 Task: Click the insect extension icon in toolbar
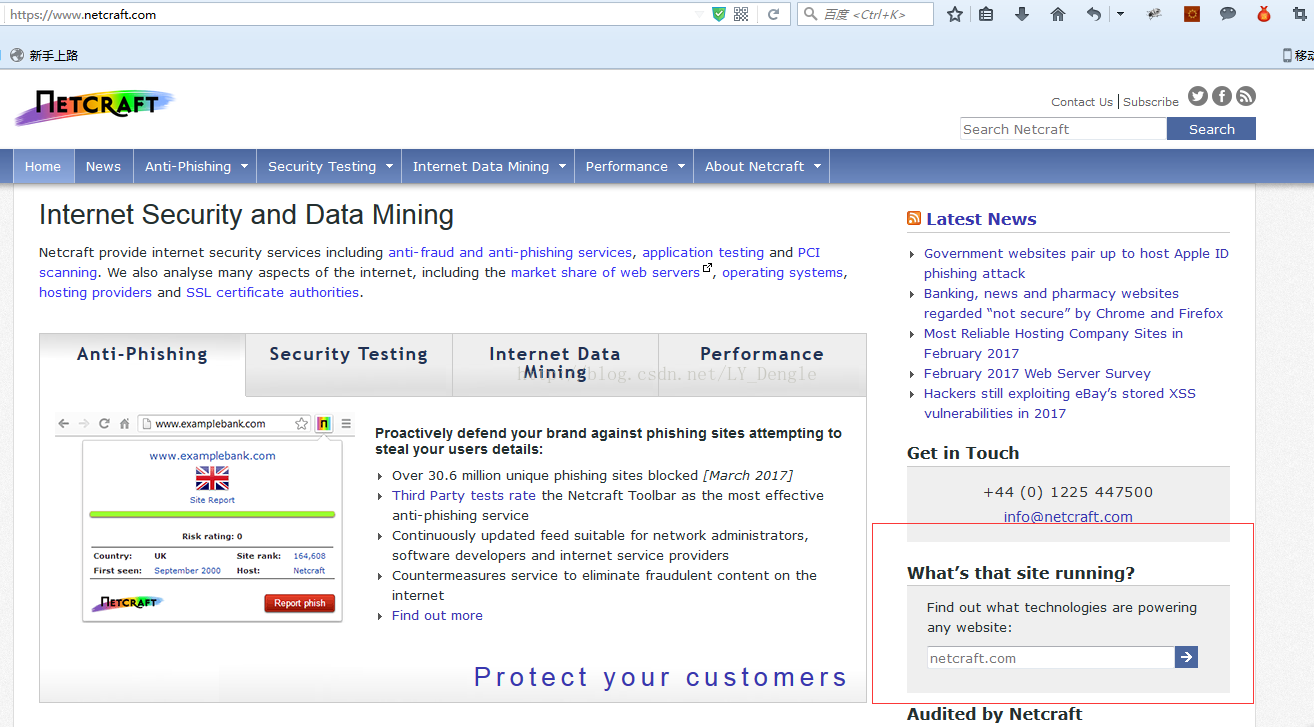(1155, 14)
